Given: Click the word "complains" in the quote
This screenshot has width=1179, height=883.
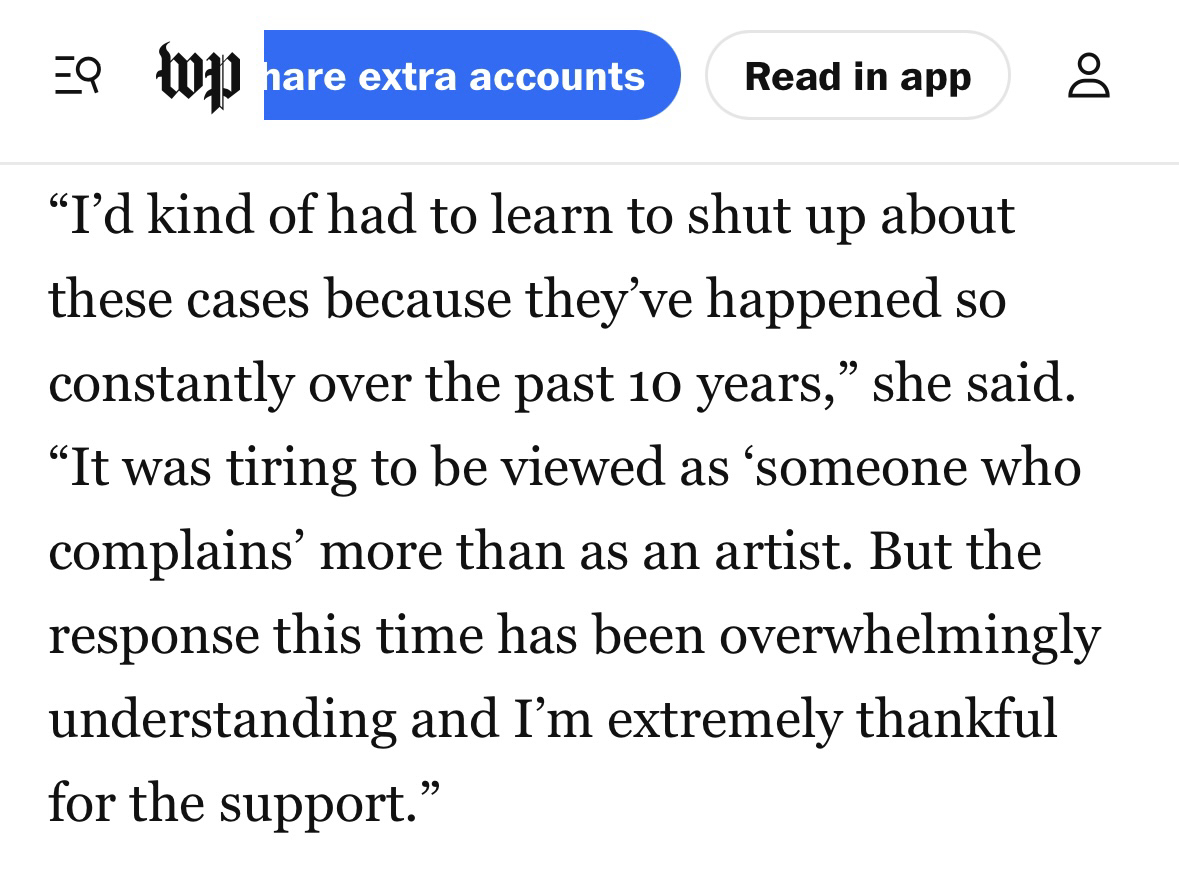Looking at the screenshot, I should coord(178,553).
